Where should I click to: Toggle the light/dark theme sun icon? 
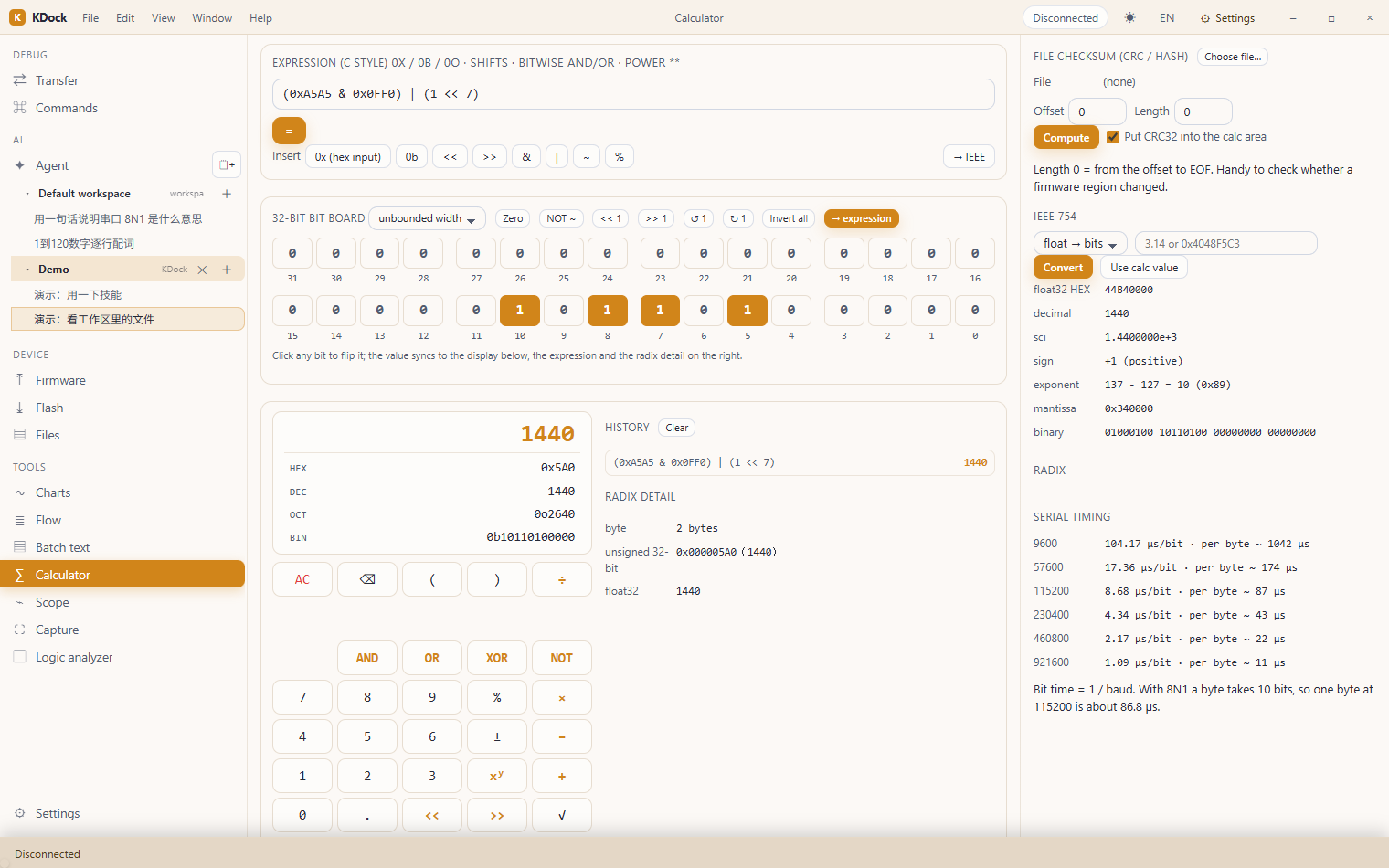[1130, 18]
